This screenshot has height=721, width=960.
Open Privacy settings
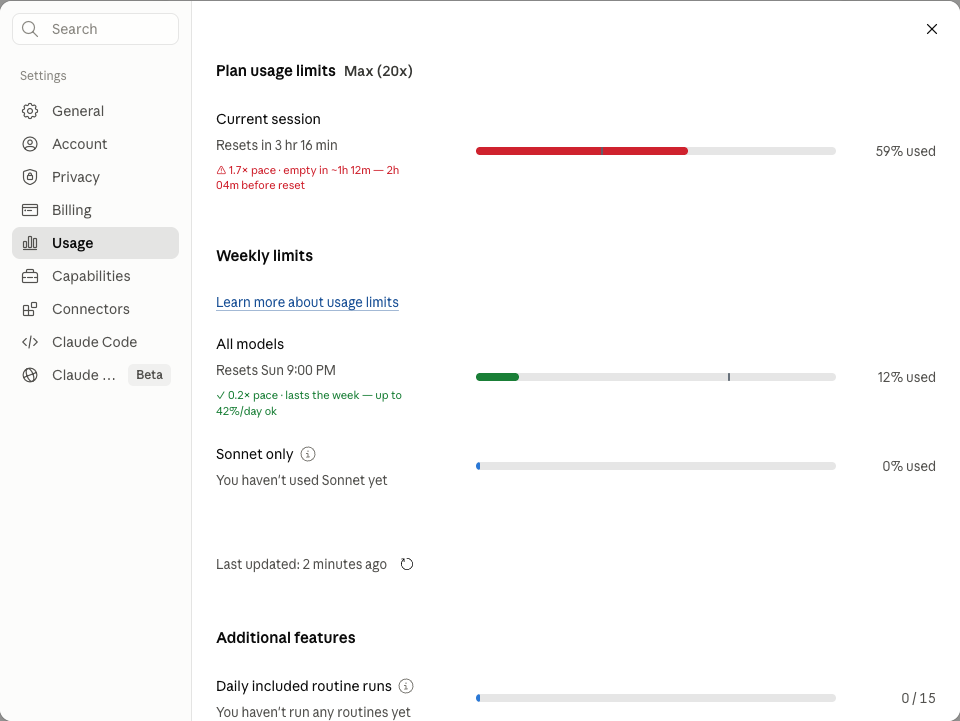96,177
